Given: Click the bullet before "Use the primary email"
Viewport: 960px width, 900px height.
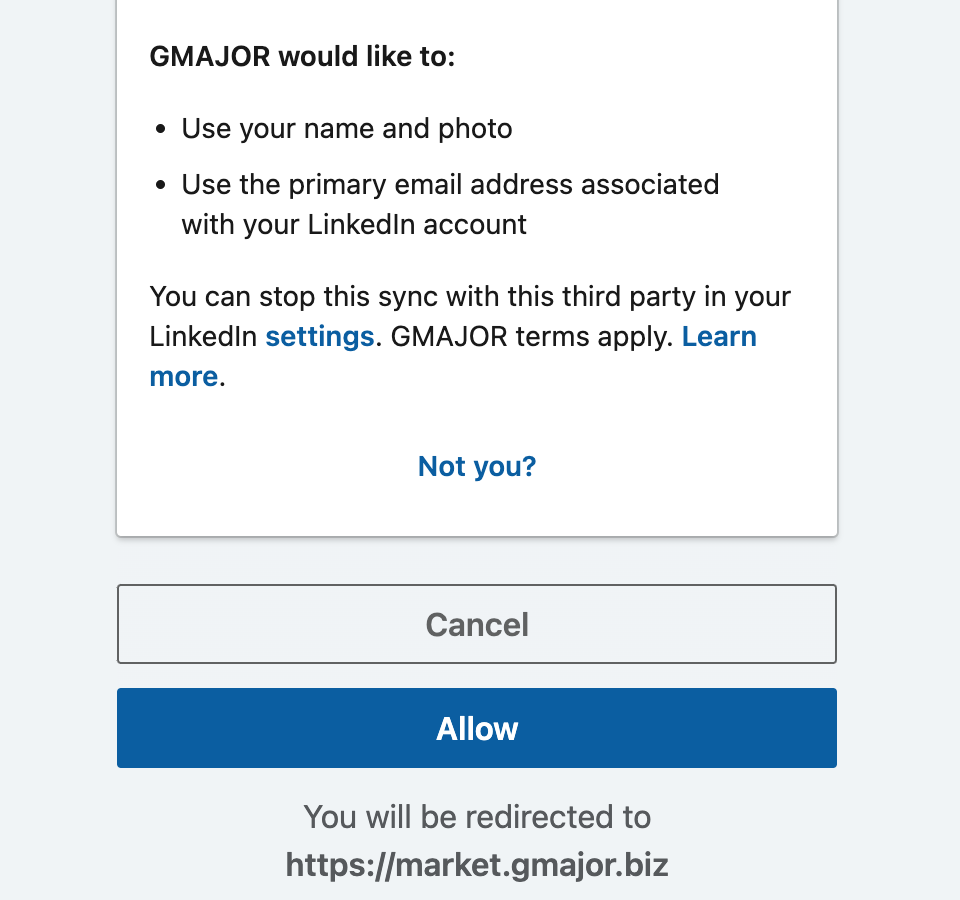Looking at the screenshot, I should point(162,186).
